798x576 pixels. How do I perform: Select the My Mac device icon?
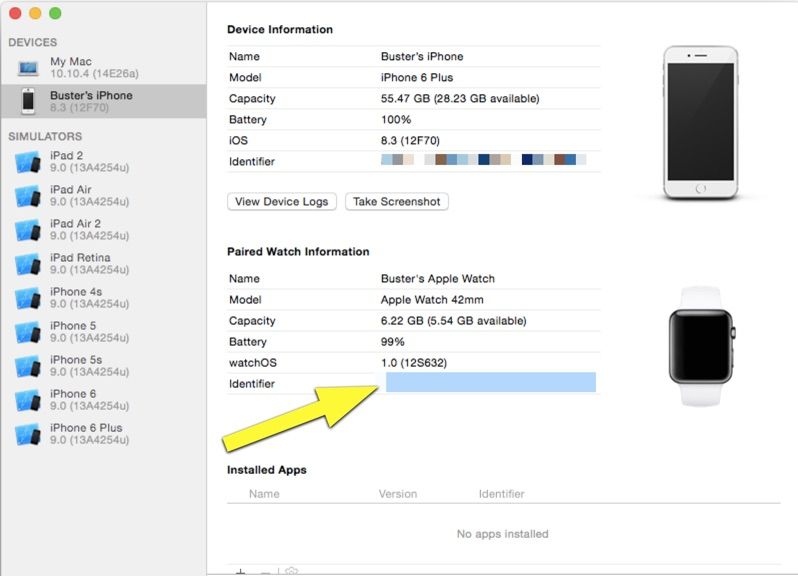[28, 68]
